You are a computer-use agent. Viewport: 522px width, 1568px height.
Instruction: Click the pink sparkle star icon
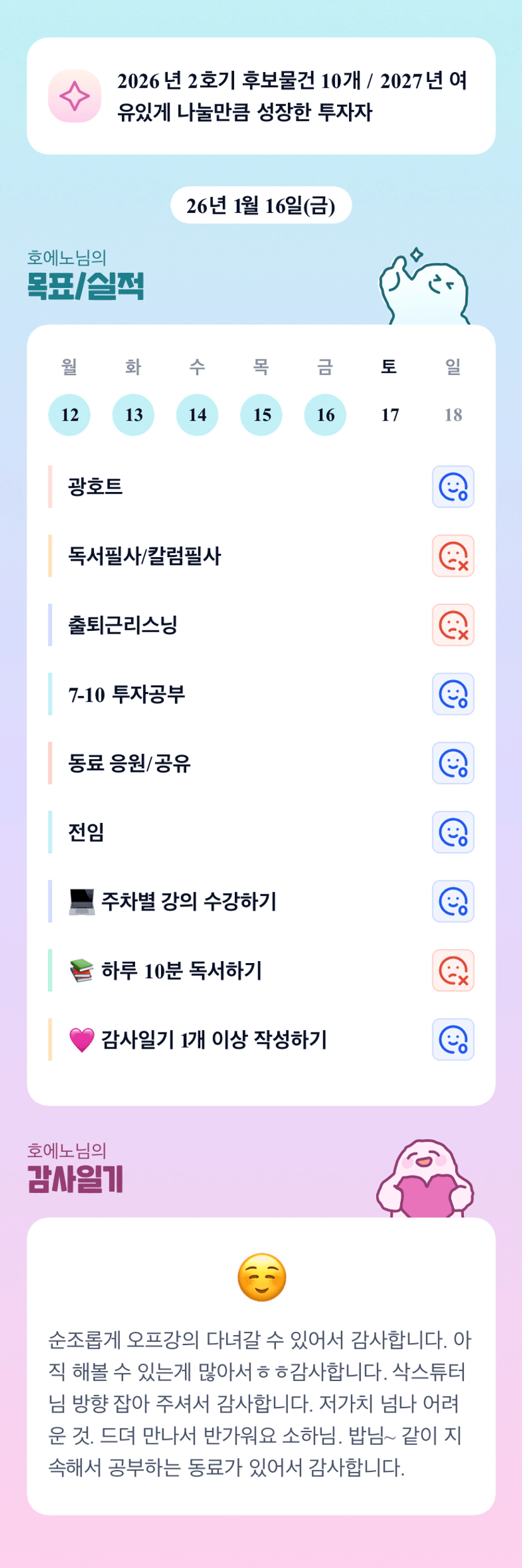(74, 96)
